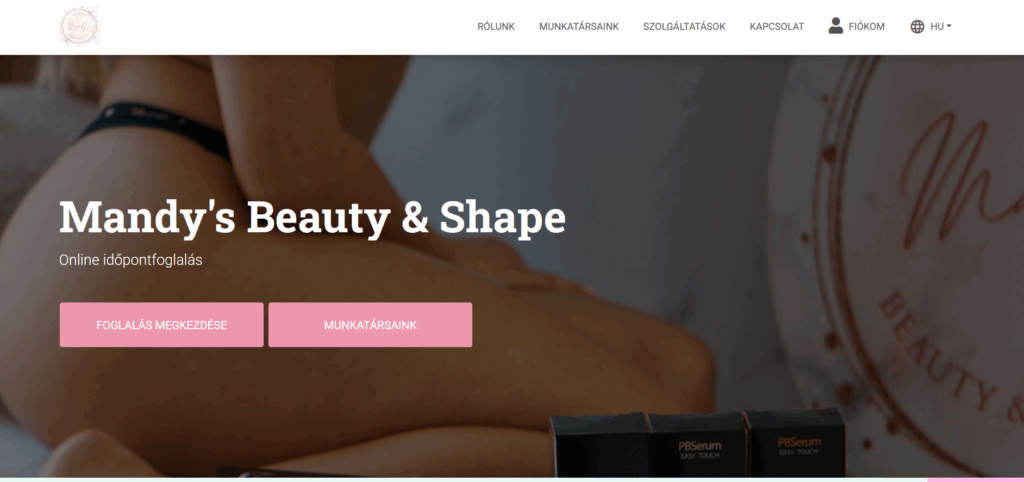Screen dimensions: 1024x482
Task: Click the Foglalás megkezdése button
Action: pyautogui.click(x=161, y=325)
